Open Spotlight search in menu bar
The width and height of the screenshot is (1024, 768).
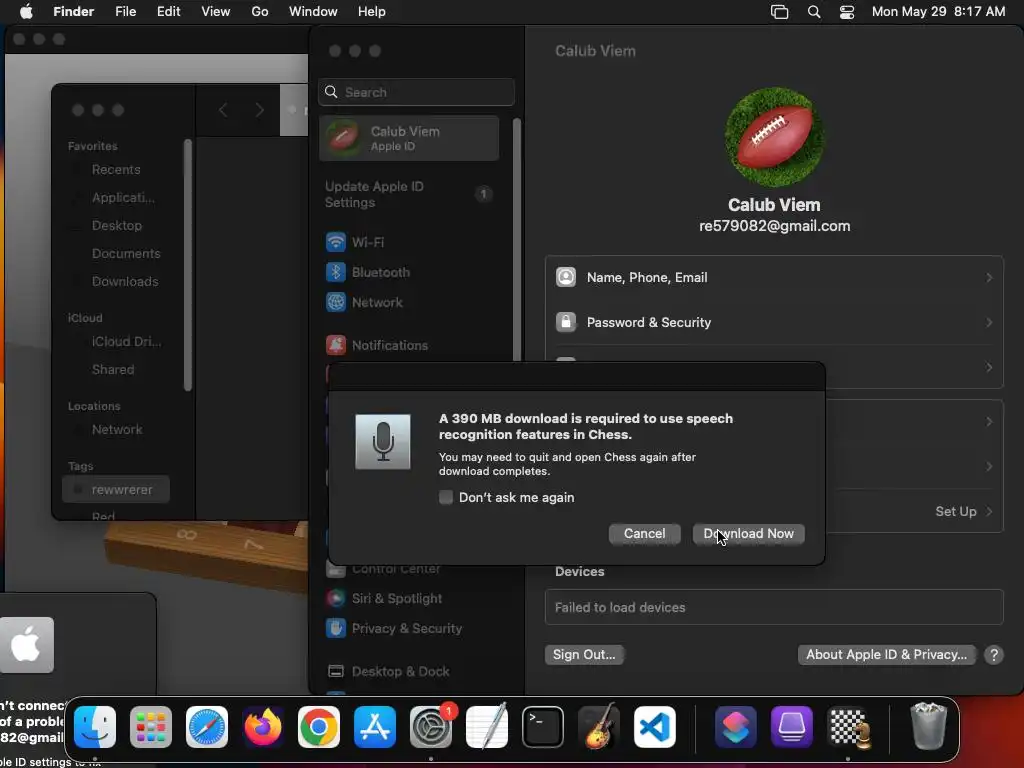814,12
